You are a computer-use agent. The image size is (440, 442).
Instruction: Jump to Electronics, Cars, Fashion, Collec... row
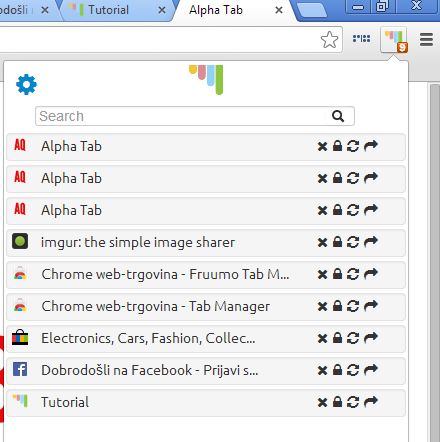pyautogui.click(x=206, y=339)
